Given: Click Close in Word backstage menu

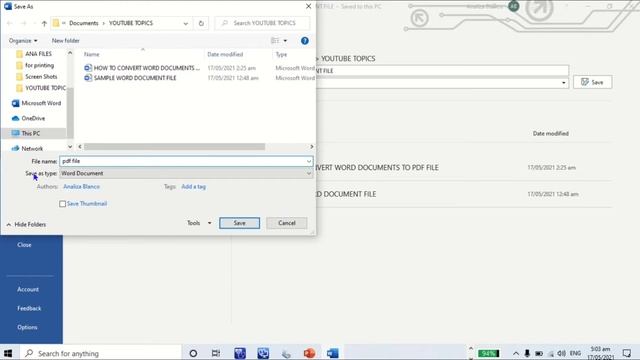Looking at the screenshot, I should (24, 245).
